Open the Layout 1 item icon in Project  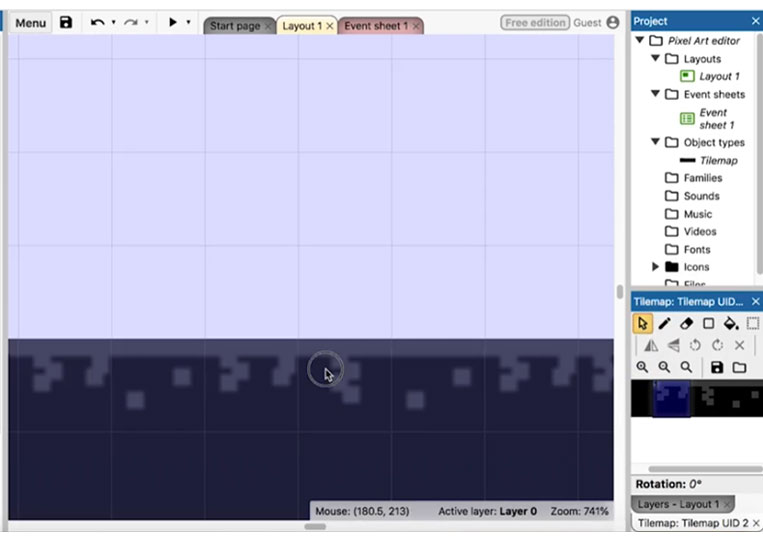pyautogui.click(x=687, y=76)
